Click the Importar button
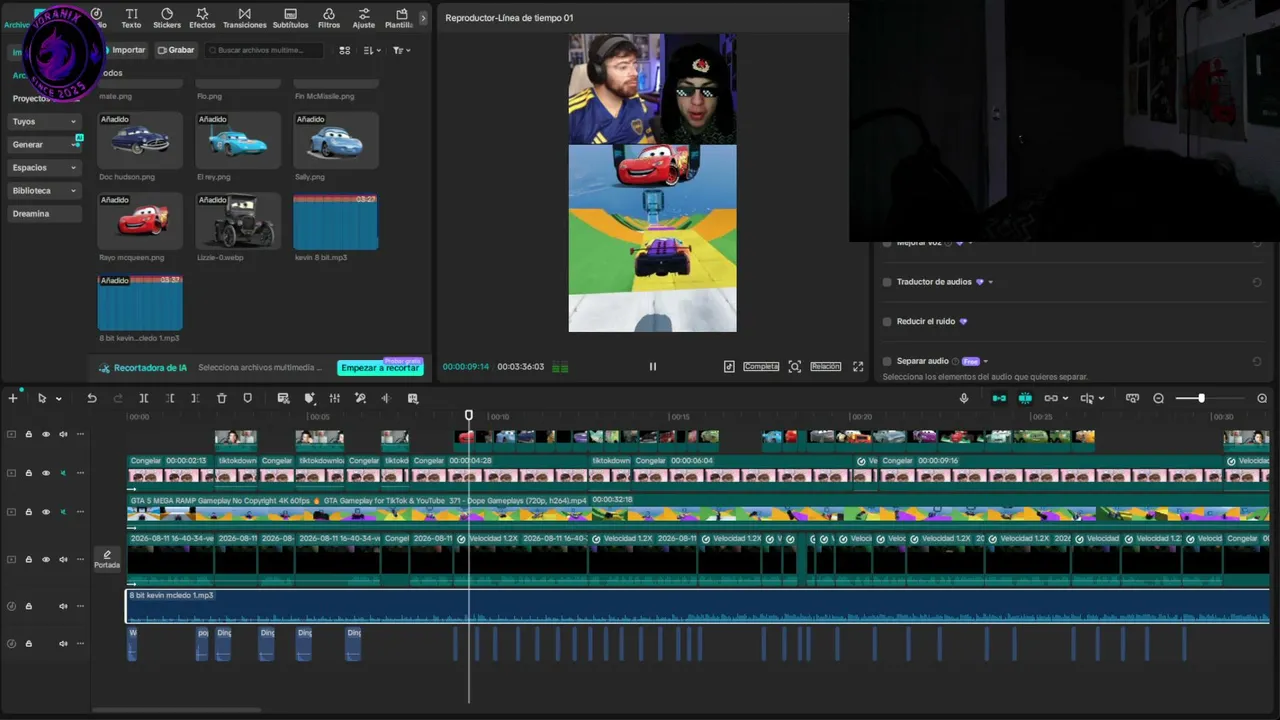1280x720 pixels. coord(123,50)
